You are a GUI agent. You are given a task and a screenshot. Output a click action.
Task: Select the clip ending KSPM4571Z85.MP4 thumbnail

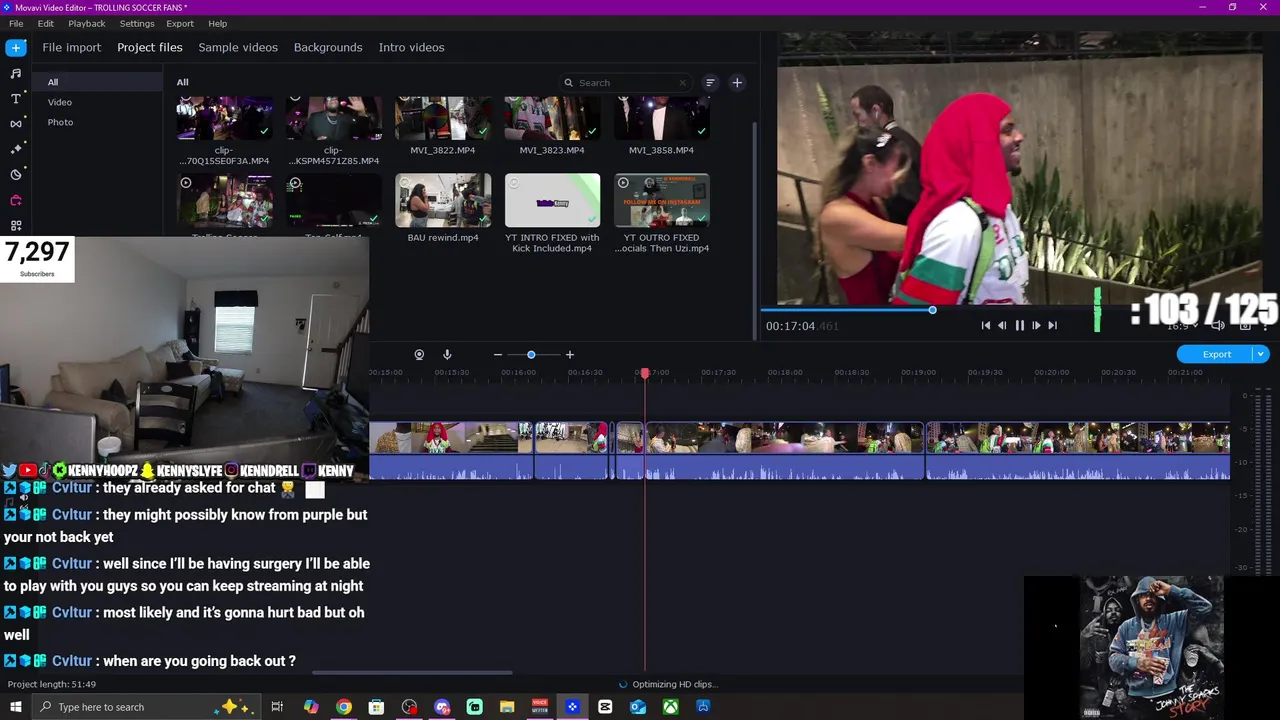pyautogui.click(x=333, y=118)
